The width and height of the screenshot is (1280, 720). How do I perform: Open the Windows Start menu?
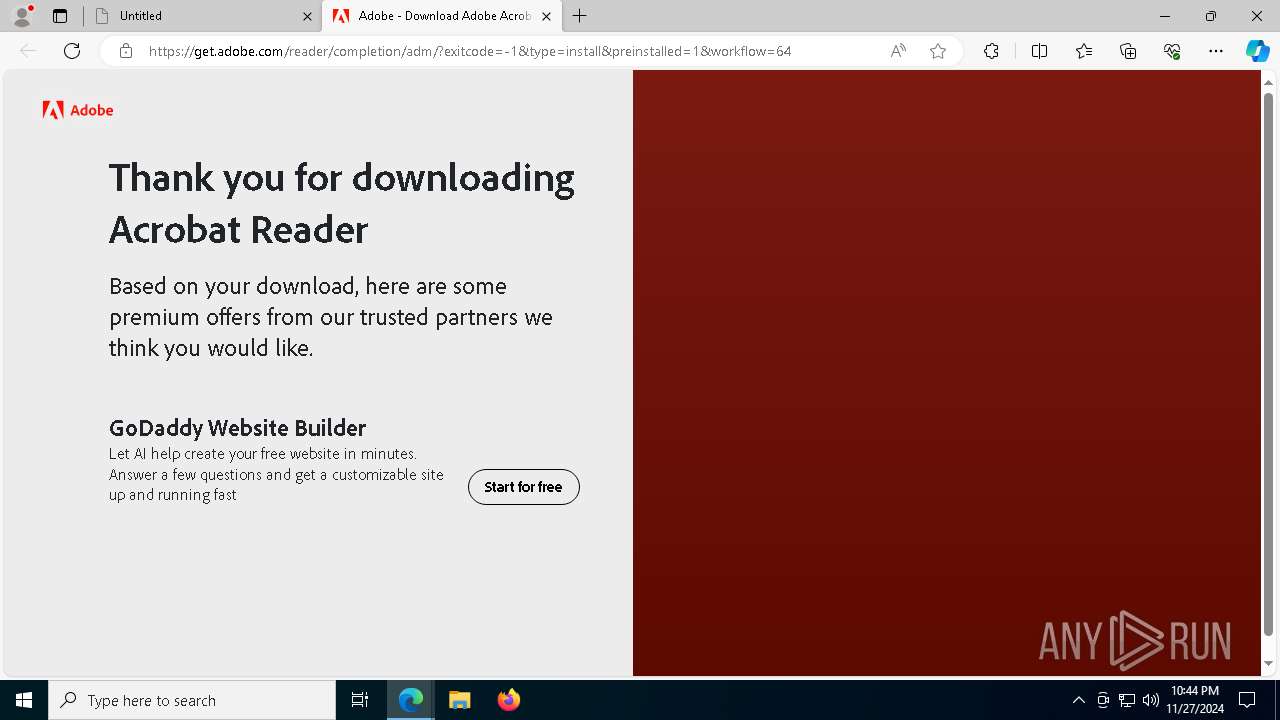tap(24, 700)
